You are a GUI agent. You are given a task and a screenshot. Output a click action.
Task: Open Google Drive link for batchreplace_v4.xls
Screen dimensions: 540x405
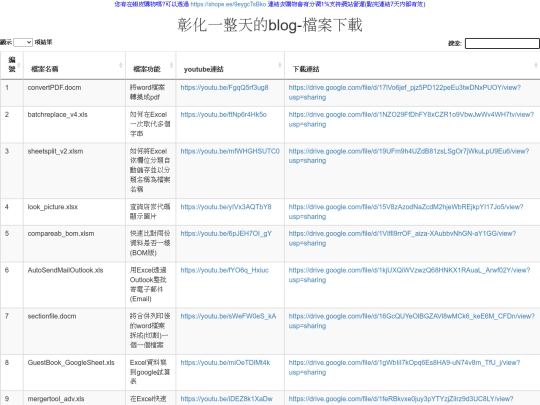point(411,119)
